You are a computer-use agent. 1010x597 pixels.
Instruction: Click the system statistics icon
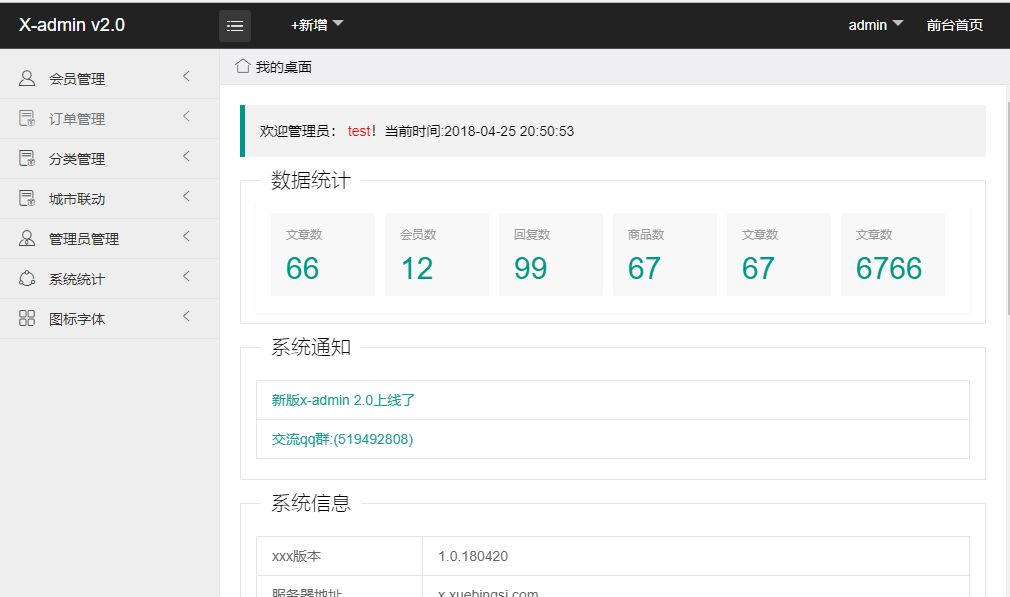coord(27,278)
